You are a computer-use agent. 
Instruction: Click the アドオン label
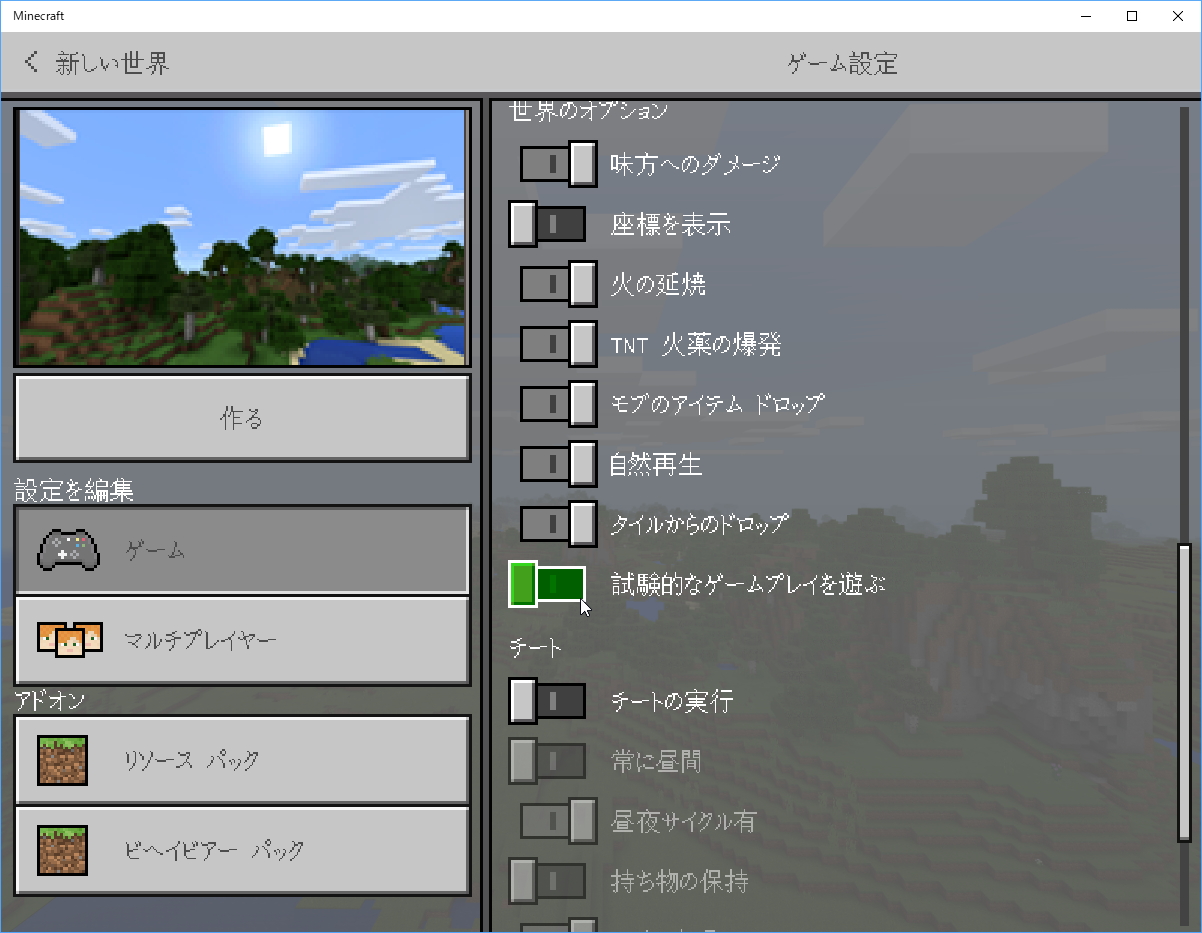pos(50,700)
